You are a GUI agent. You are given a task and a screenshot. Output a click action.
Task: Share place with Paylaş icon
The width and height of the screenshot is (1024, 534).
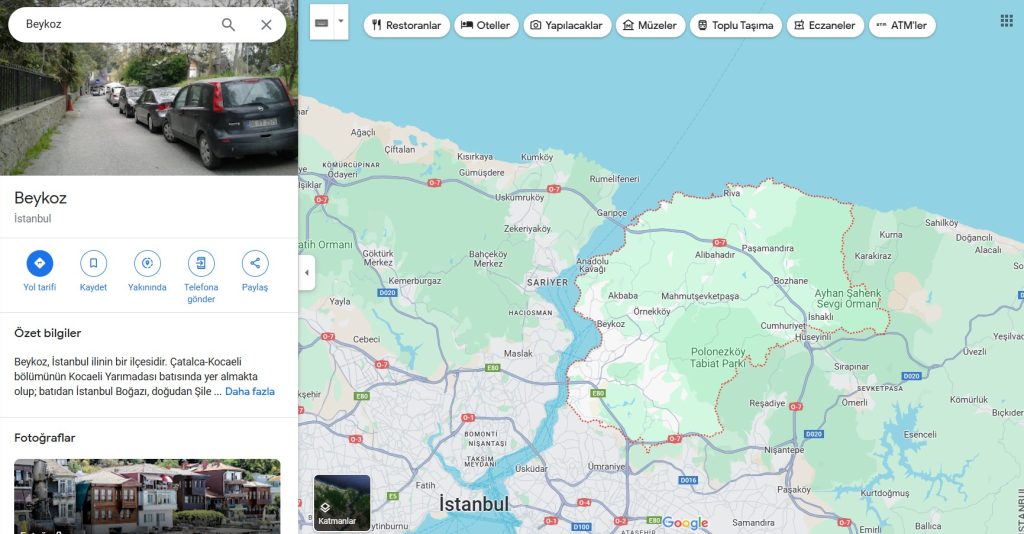[x=255, y=263]
